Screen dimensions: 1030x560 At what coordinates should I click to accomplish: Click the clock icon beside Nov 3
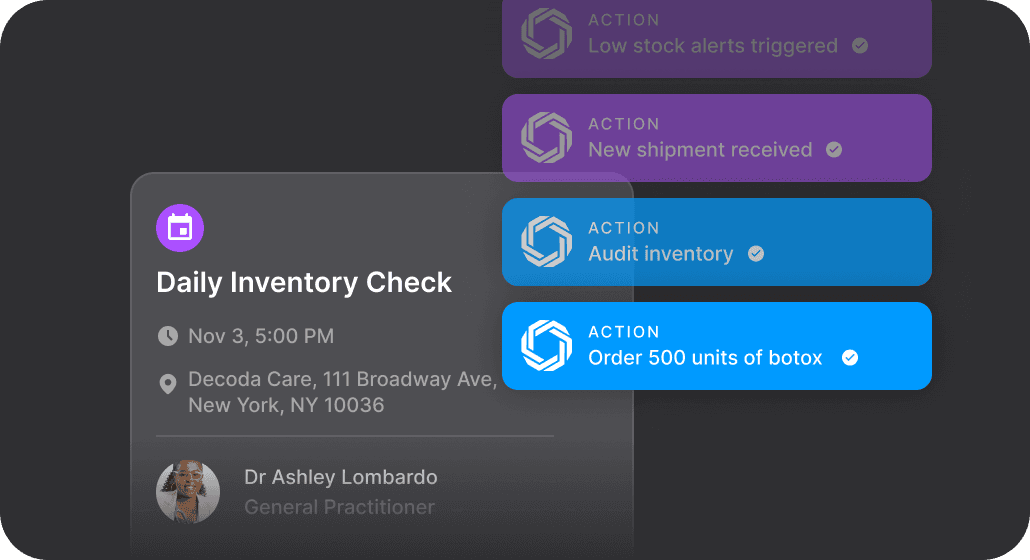point(168,336)
